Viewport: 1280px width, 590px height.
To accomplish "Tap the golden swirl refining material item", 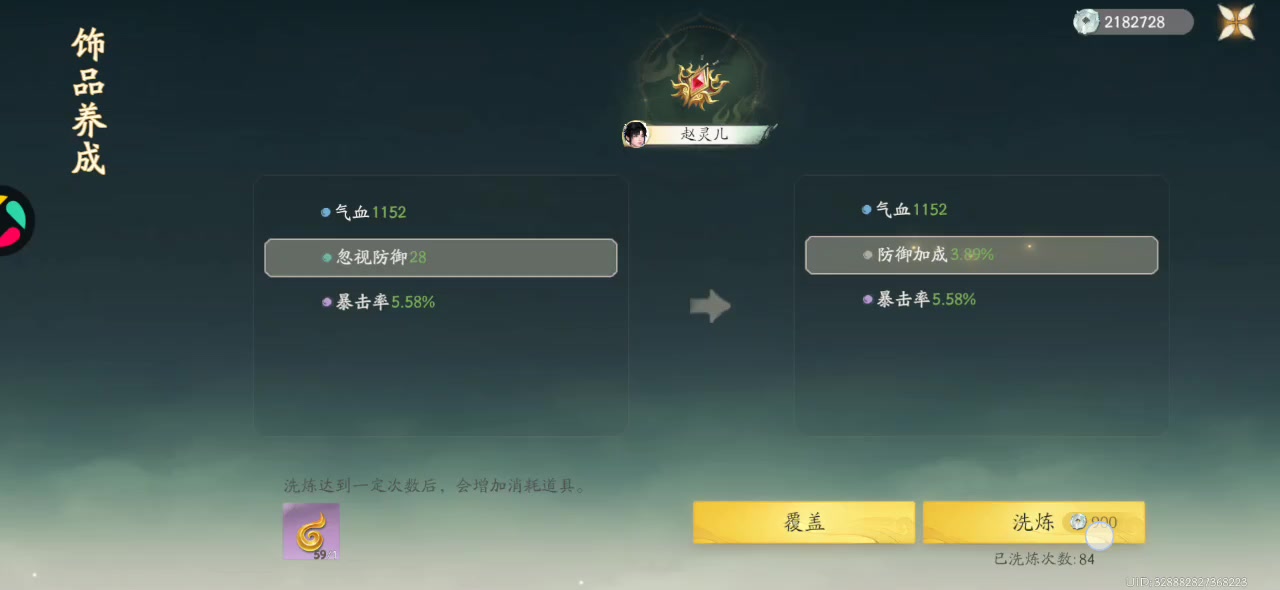I will click(311, 531).
